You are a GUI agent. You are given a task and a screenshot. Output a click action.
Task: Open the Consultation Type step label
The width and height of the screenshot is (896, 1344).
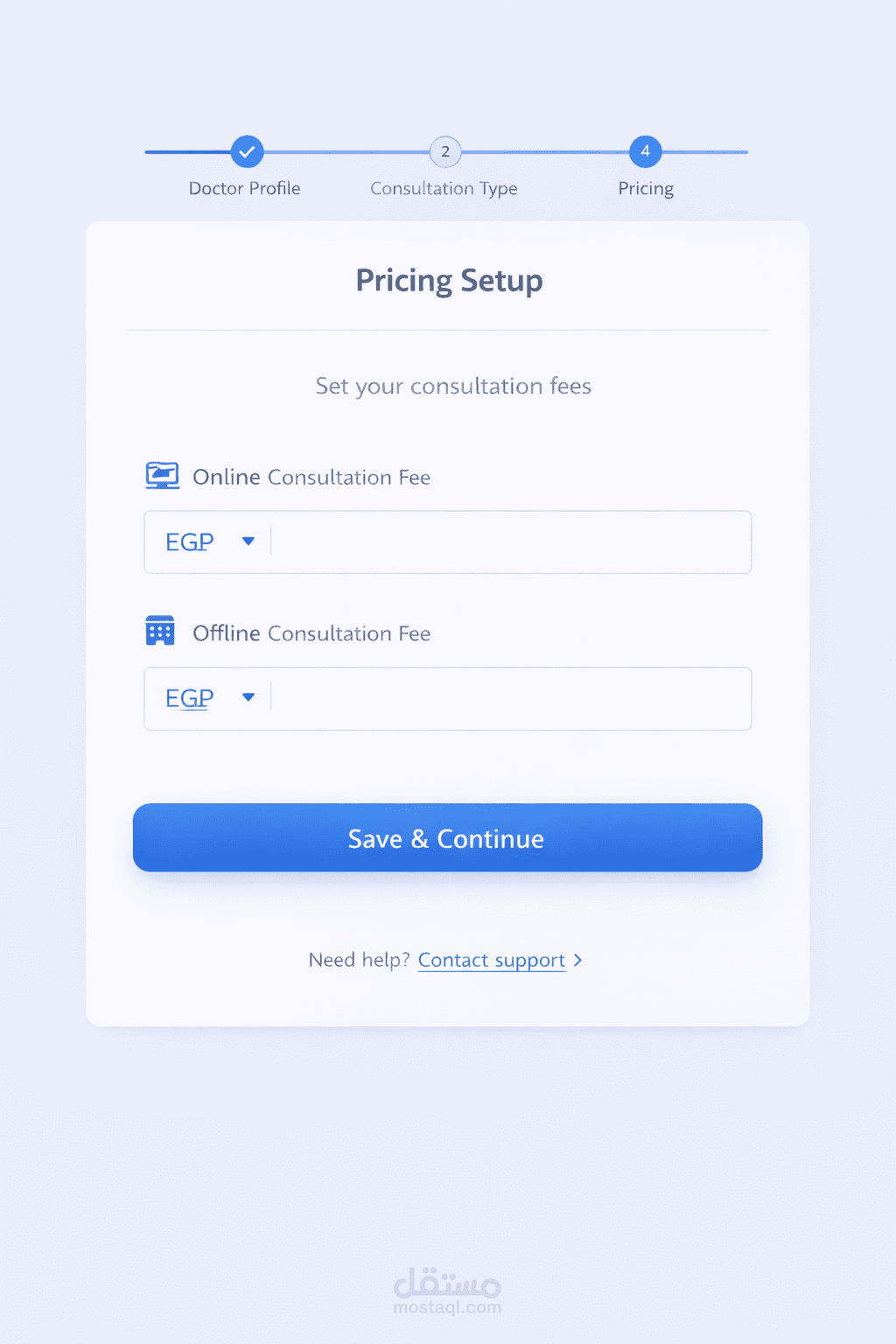(x=444, y=189)
